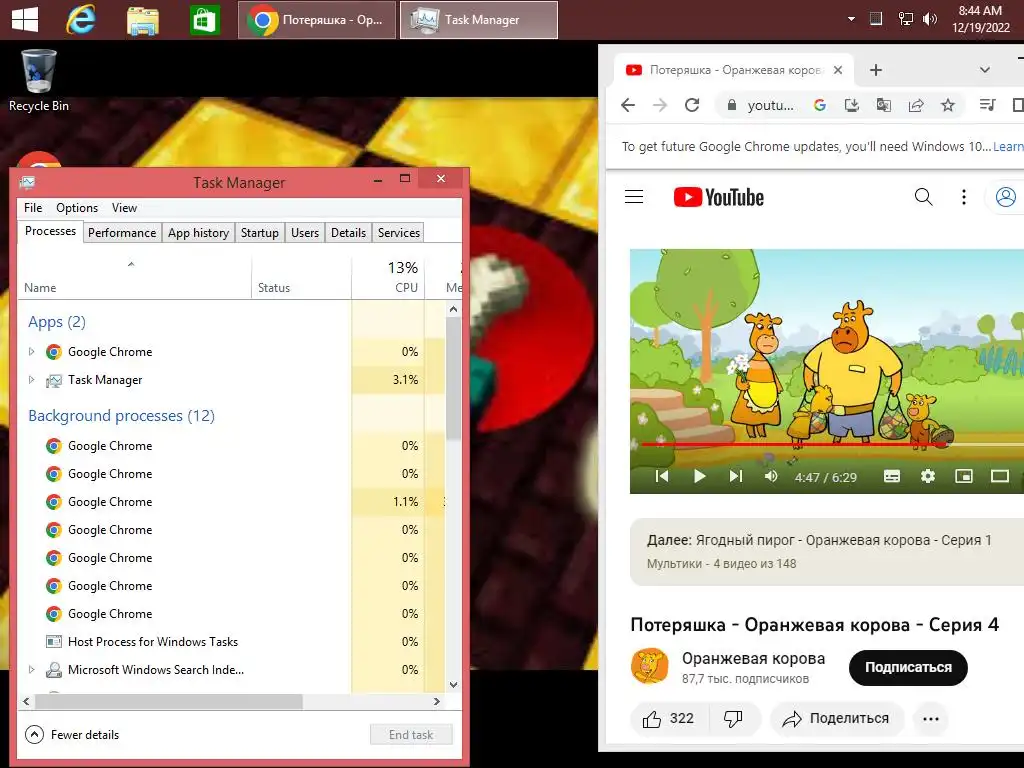This screenshot has height=768, width=1024.
Task: Click the Подписаться subscribe button
Action: [x=908, y=667]
